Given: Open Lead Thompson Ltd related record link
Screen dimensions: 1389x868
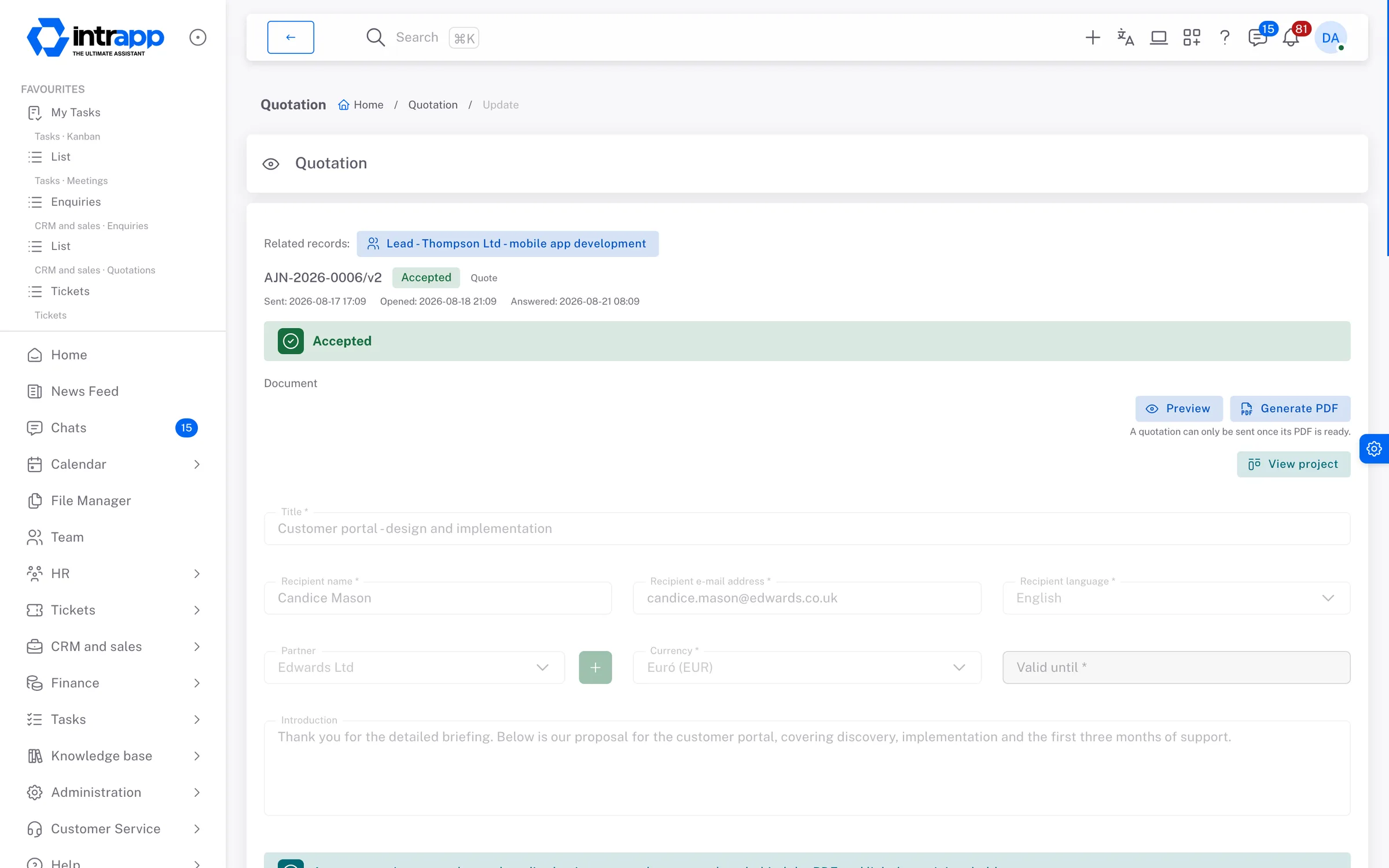Looking at the screenshot, I should click(508, 244).
